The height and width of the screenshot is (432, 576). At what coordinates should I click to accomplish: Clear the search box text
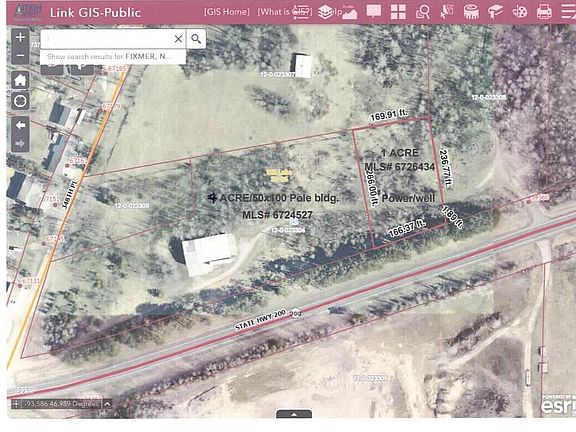coord(178,39)
